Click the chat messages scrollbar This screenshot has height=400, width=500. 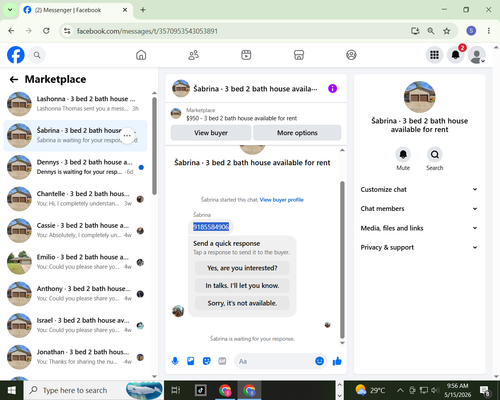point(342,260)
